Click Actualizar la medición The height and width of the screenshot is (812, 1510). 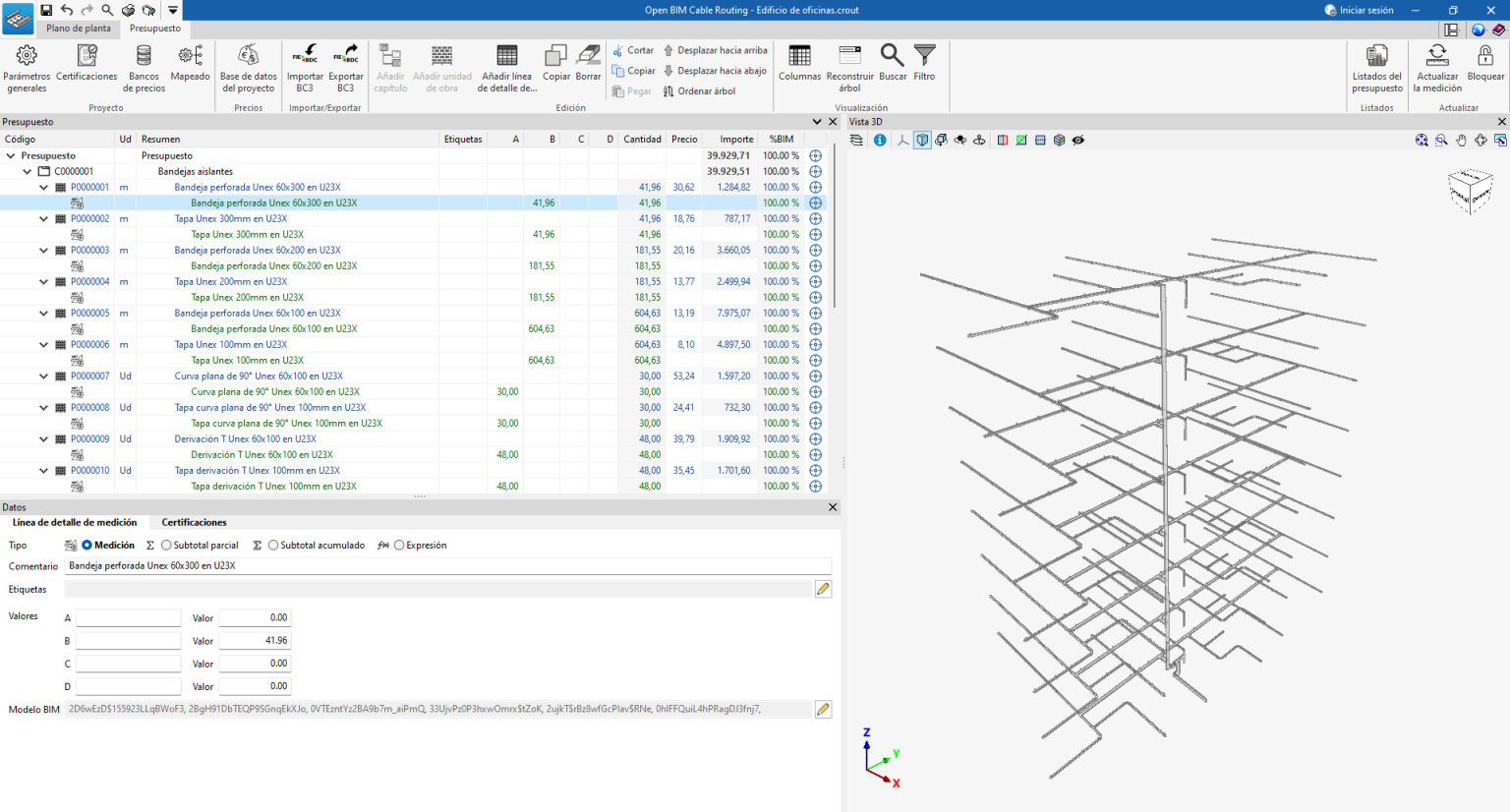pos(1437,68)
